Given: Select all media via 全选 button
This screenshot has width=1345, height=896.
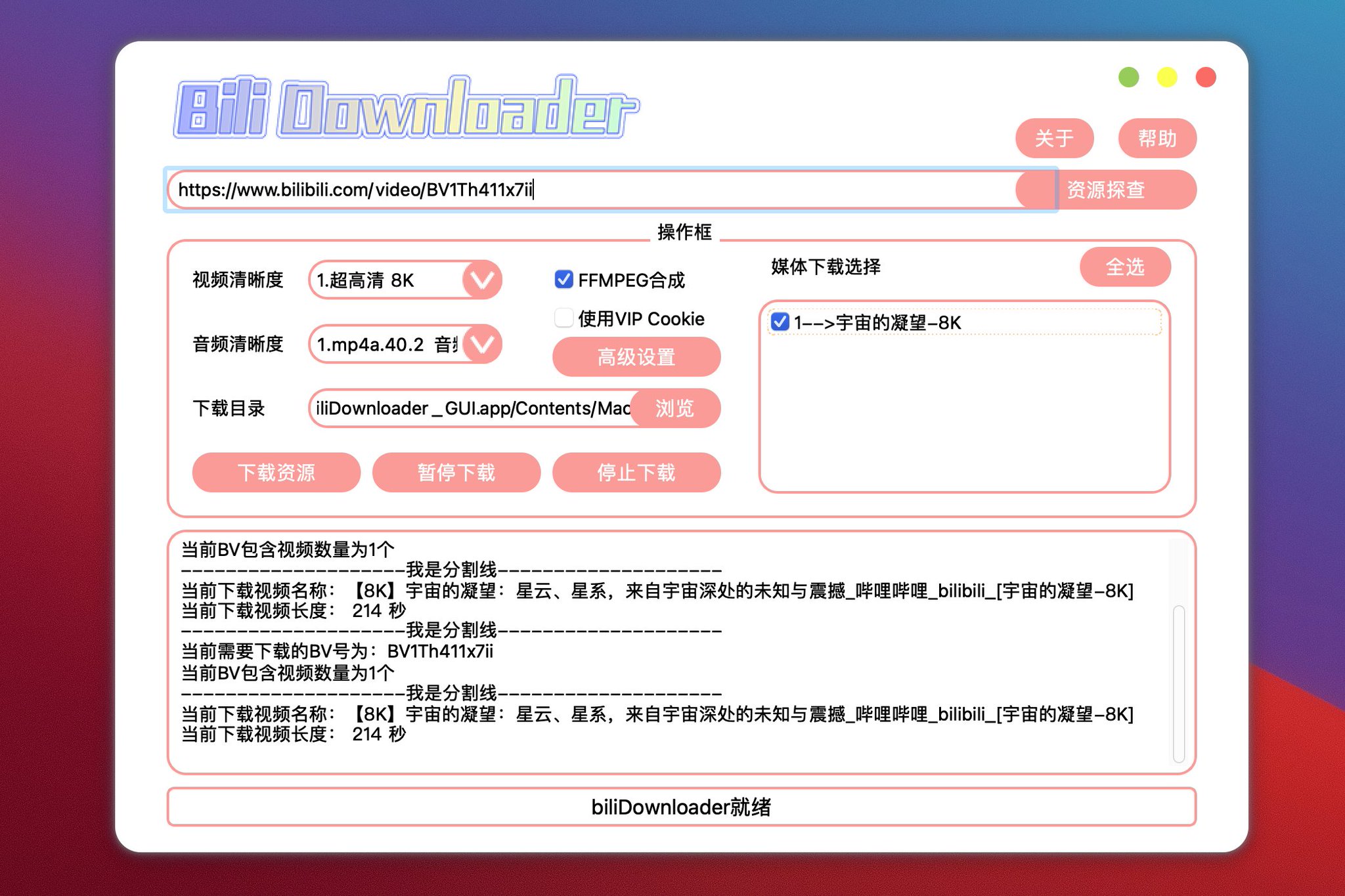Looking at the screenshot, I should 1124,267.
